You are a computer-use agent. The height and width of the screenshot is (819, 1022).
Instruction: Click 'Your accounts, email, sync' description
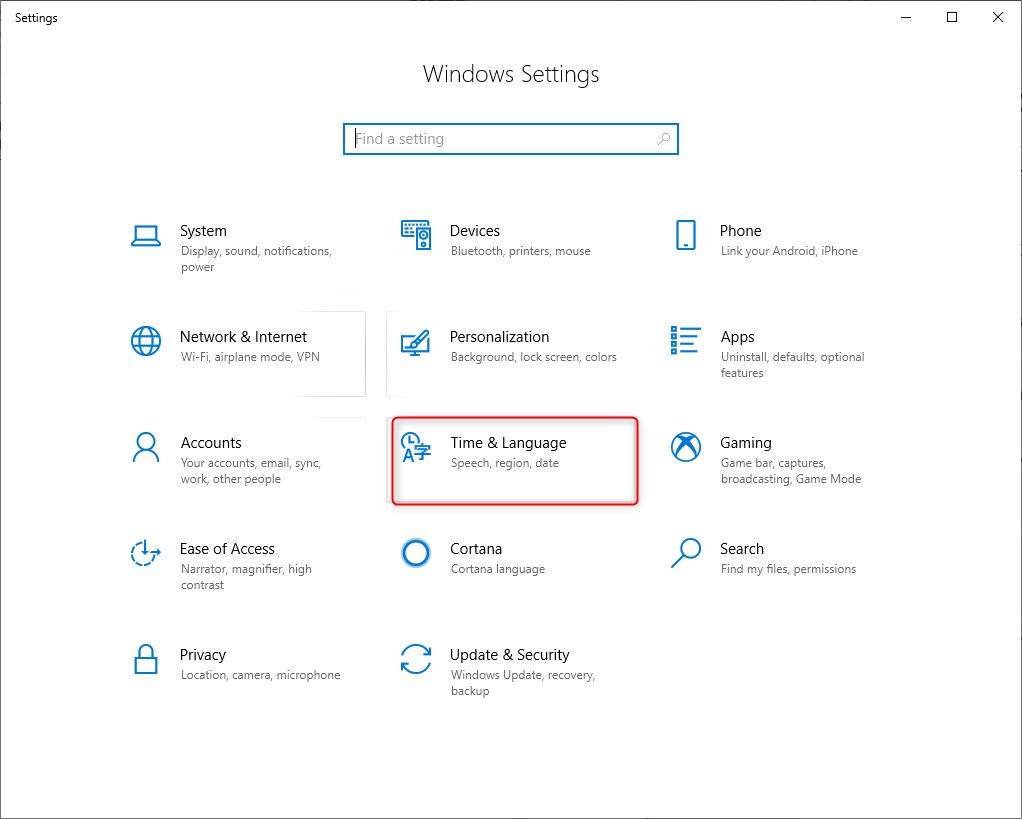coord(250,470)
